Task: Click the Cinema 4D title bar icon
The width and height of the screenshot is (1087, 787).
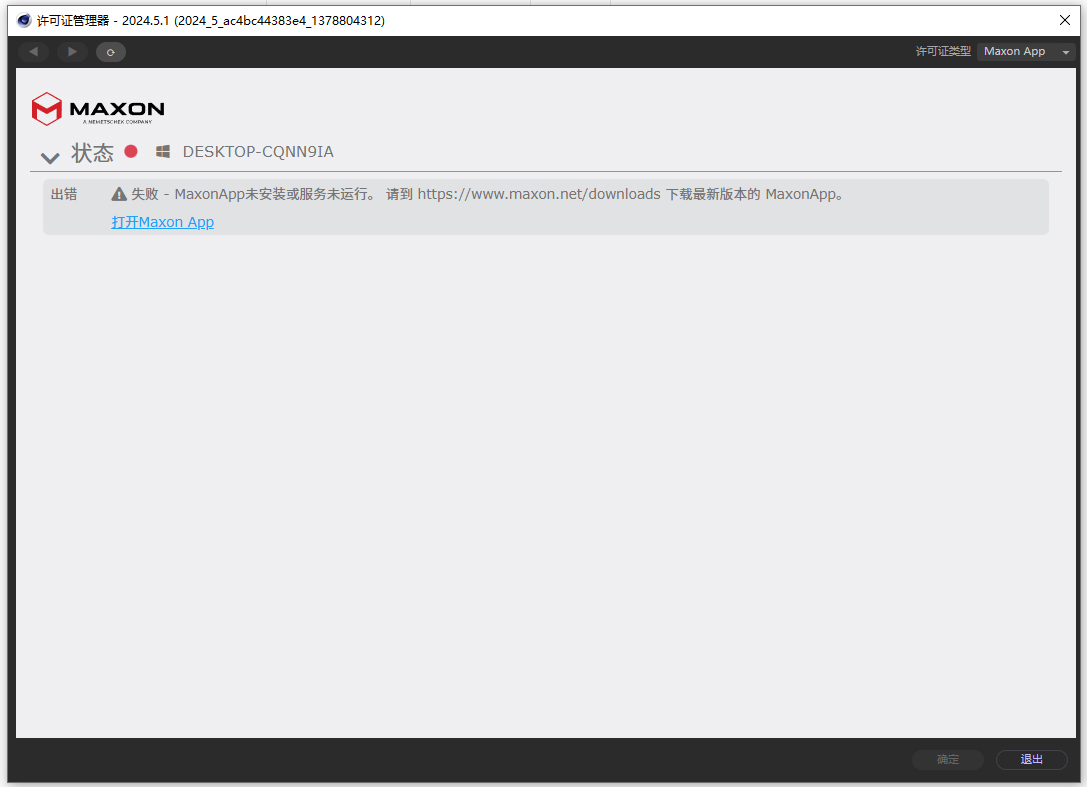Action: point(24,20)
